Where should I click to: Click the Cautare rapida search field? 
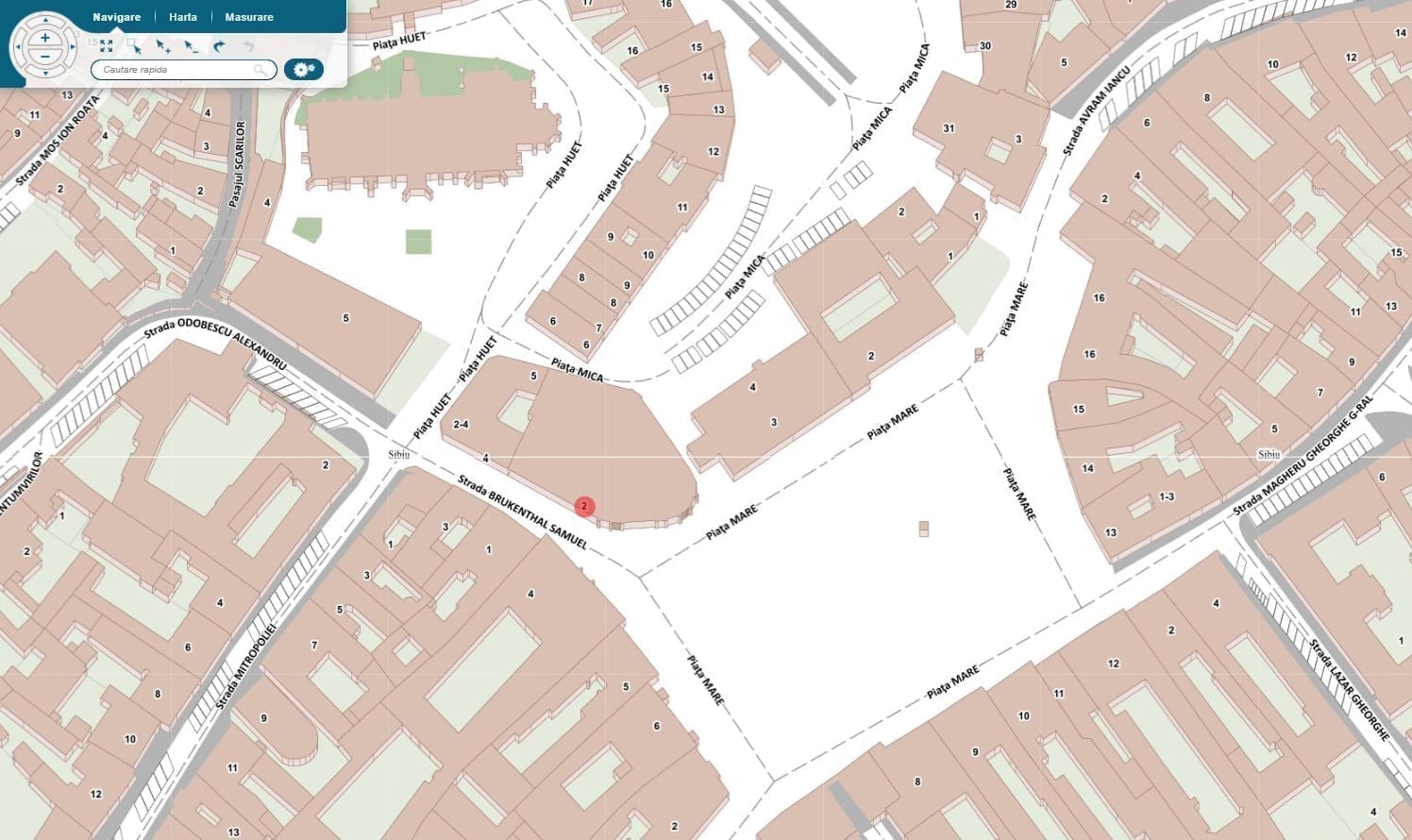[x=183, y=70]
